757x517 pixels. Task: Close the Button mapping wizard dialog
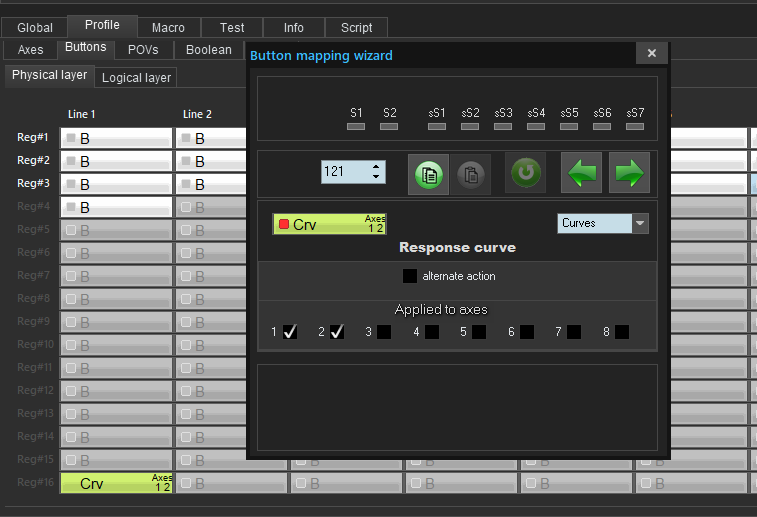click(x=651, y=54)
